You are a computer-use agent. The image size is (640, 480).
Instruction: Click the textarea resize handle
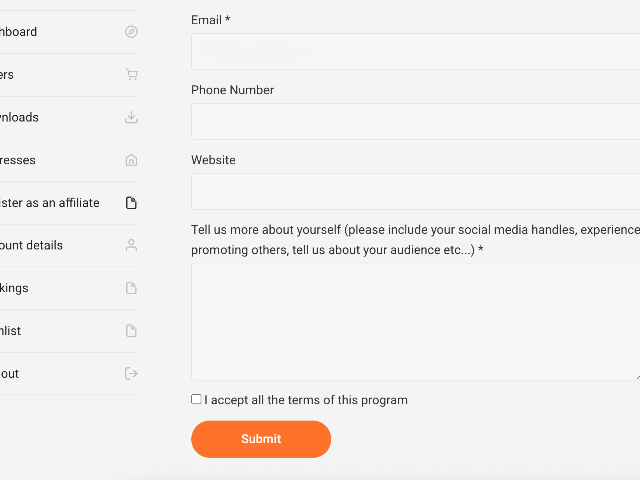[x=636, y=376]
